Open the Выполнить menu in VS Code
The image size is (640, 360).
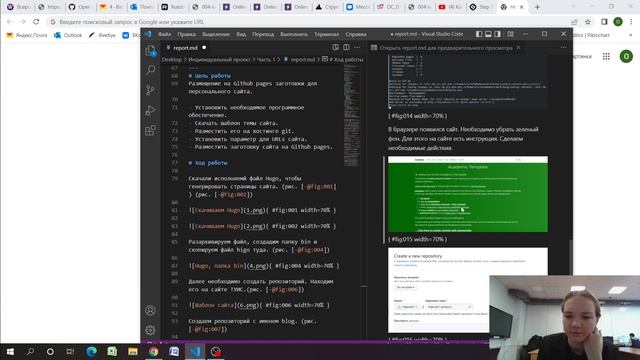click(x=294, y=34)
